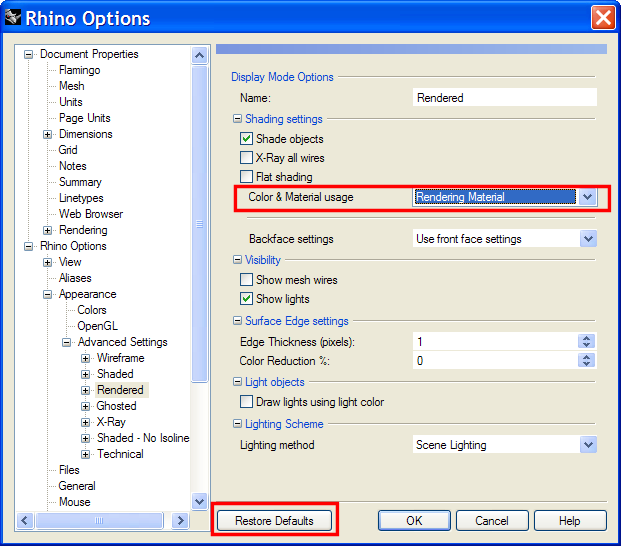Open the Backface settings dropdown
The height and width of the screenshot is (546, 621).
click(x=588, y=239)
